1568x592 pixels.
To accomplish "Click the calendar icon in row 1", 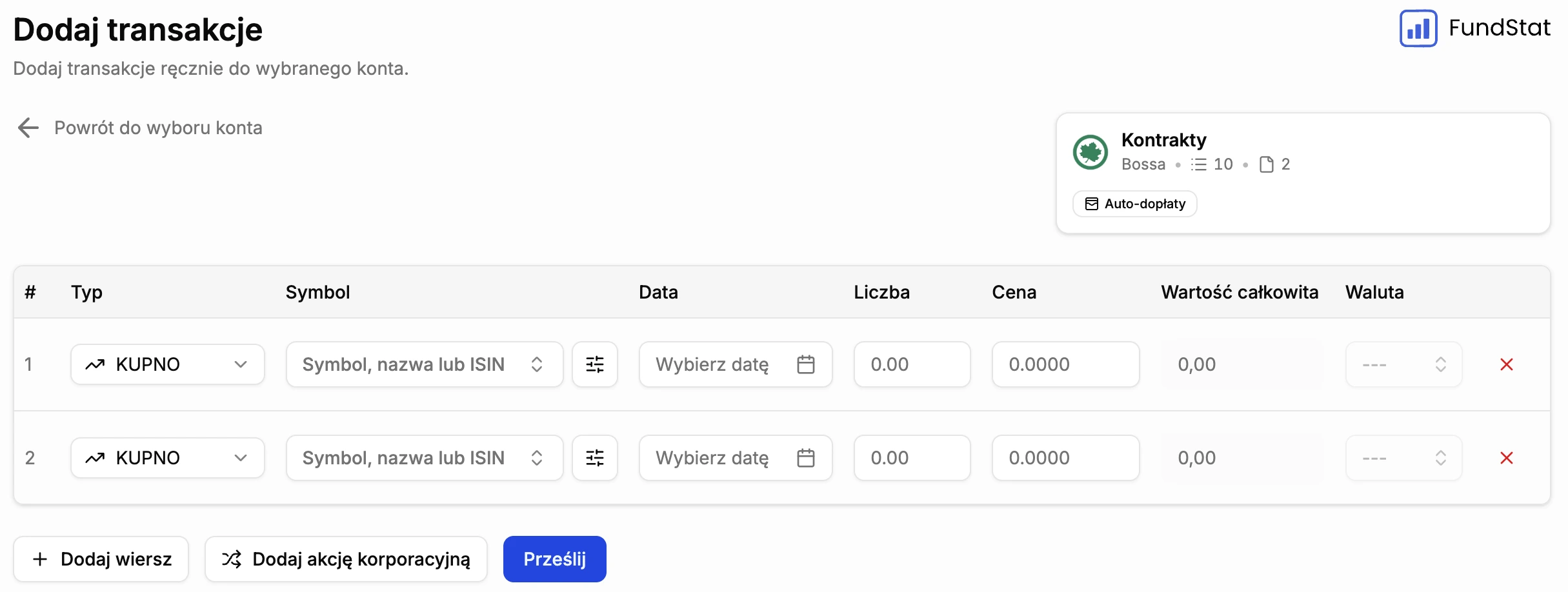I will 806,364.
